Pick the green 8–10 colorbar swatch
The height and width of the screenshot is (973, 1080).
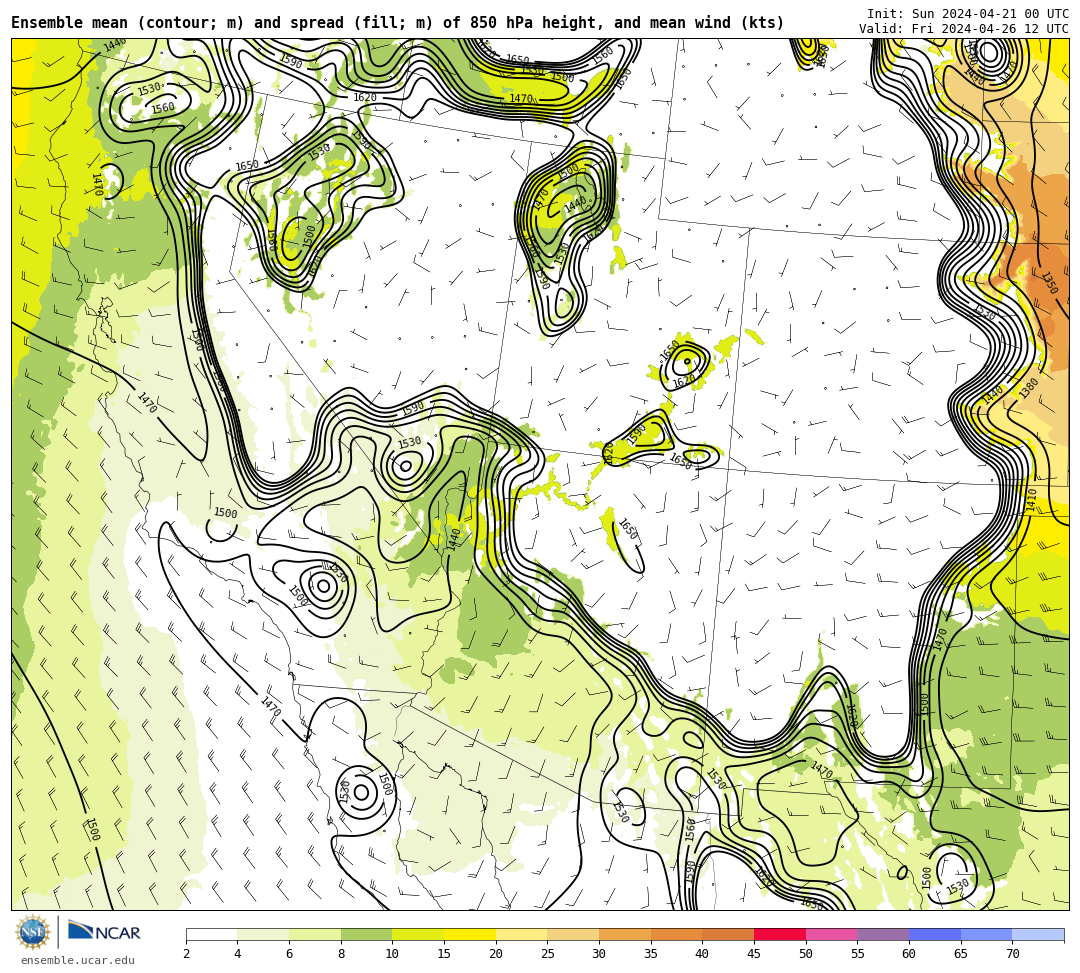(x=366, y=934)
